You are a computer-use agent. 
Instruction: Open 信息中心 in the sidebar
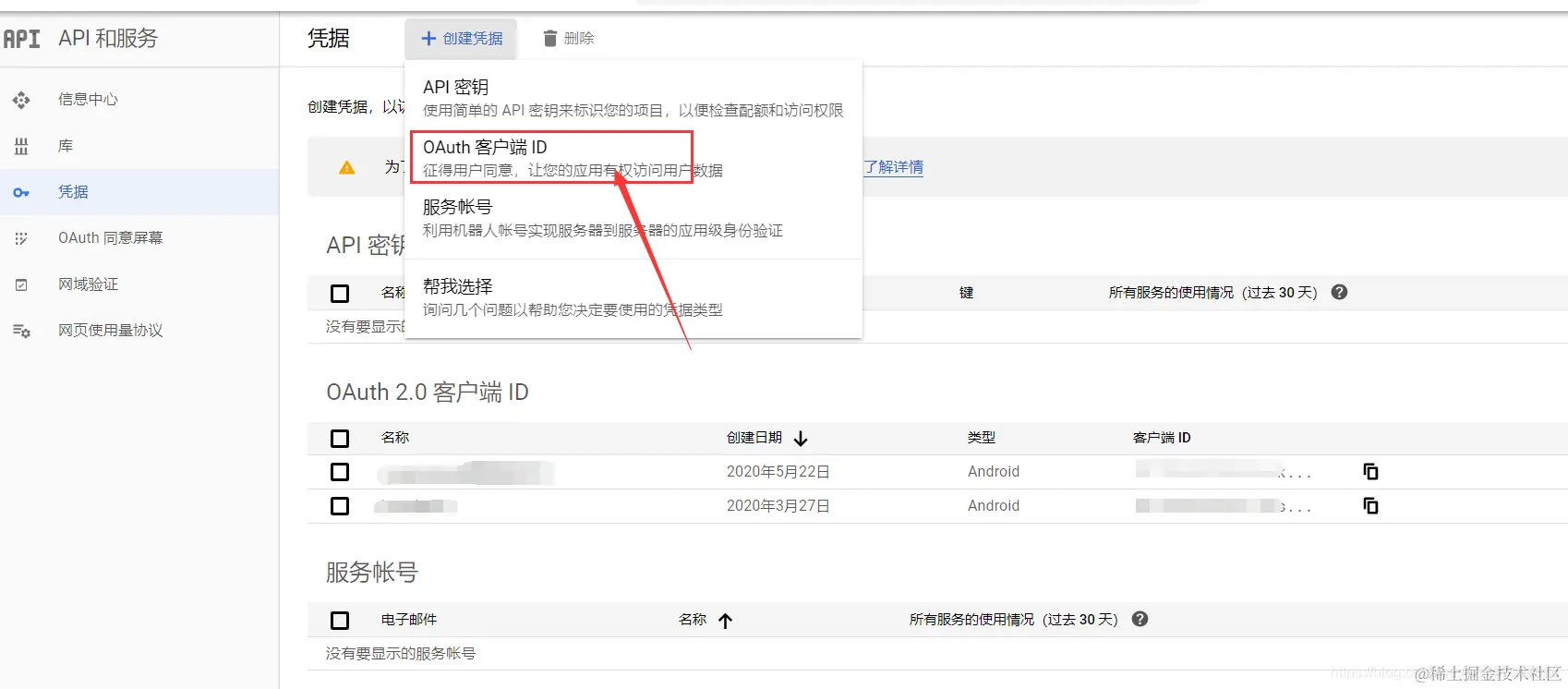click(x=139, y=100)
